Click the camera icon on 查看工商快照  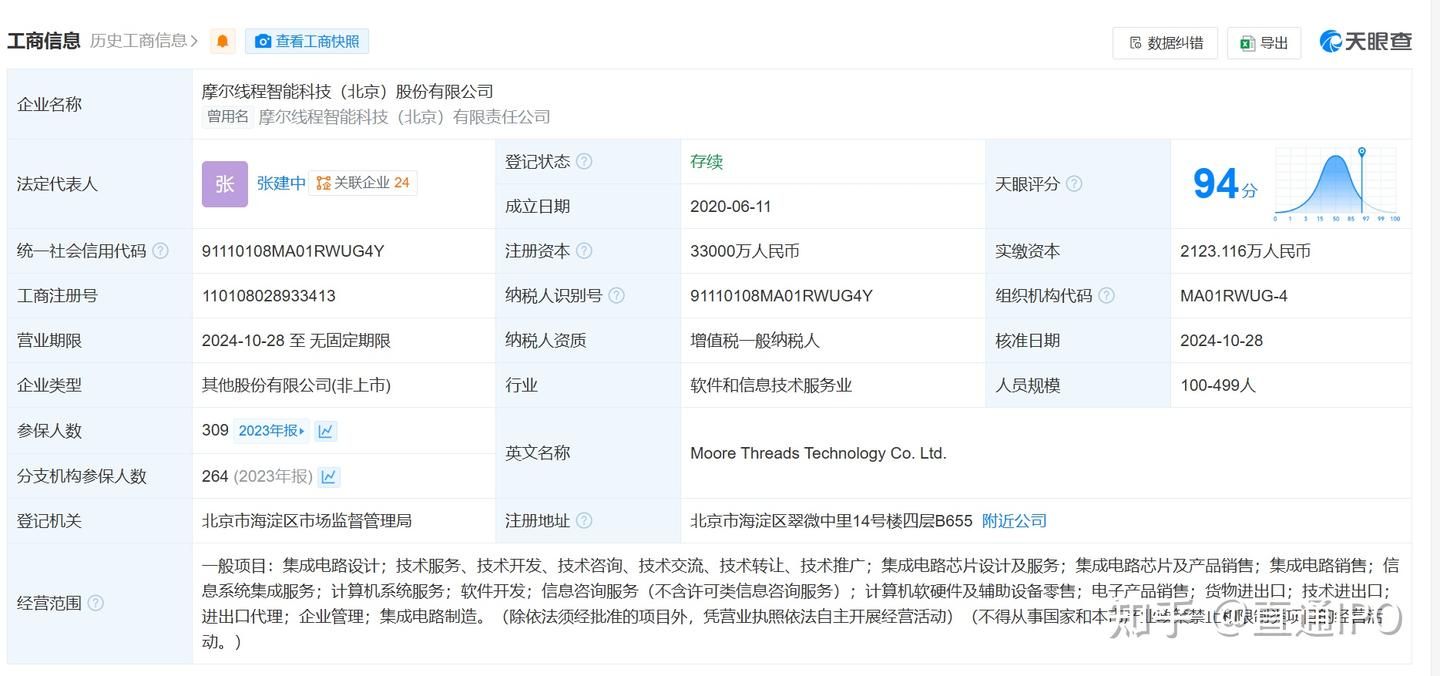pyautogui.click(x=261, y=41)
